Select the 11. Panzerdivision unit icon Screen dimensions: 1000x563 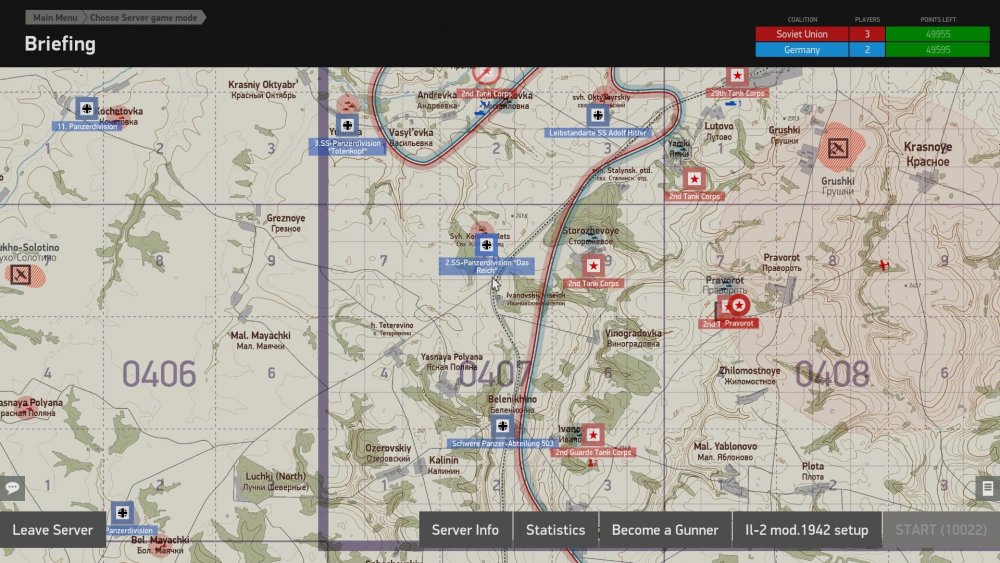coord(87,108)
